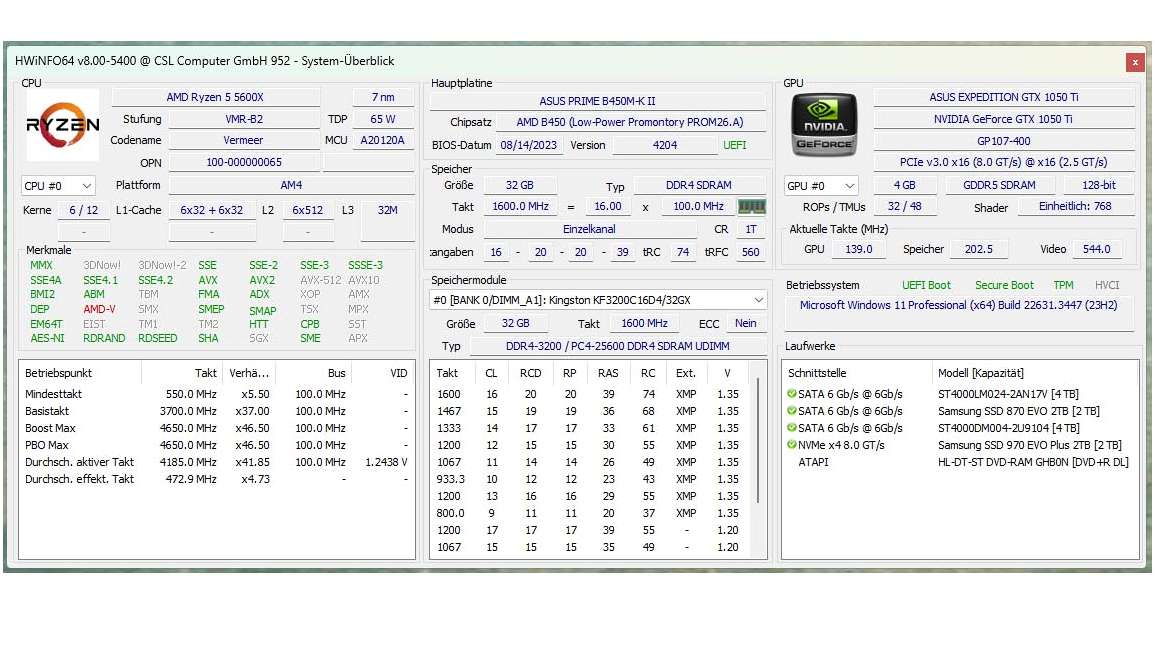Click the DDR4-3200 / PC4-25600 module type value
The width and height of the screenshot is (1155, 649).
click(x=617, y=345)
